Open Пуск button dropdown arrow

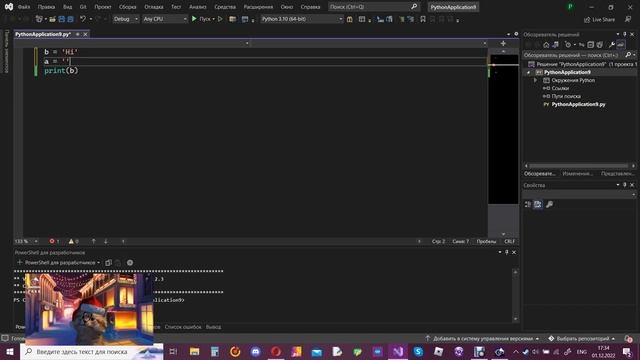point(213,19)
